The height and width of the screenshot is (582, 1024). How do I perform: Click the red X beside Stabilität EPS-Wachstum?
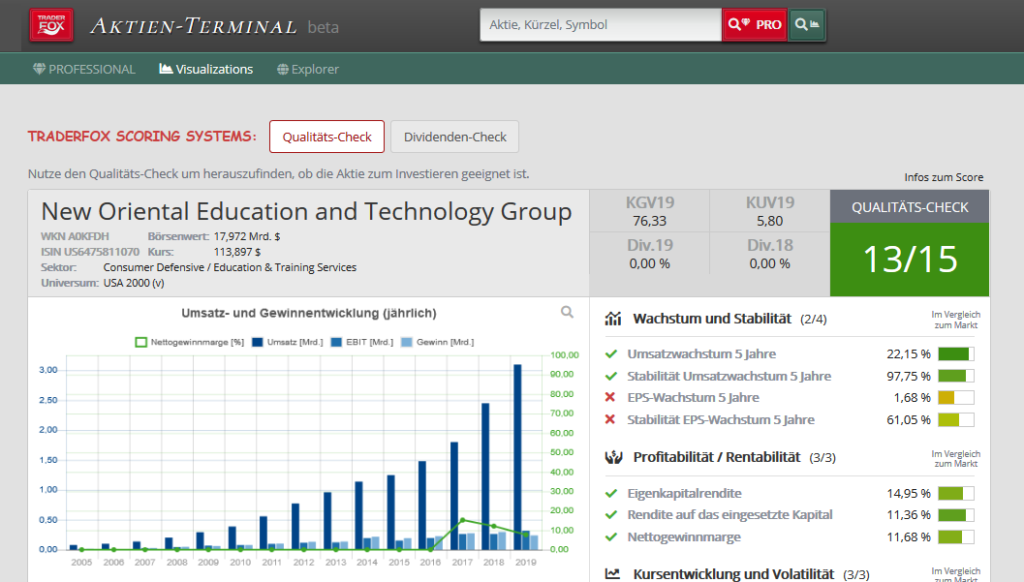point(610,419)
